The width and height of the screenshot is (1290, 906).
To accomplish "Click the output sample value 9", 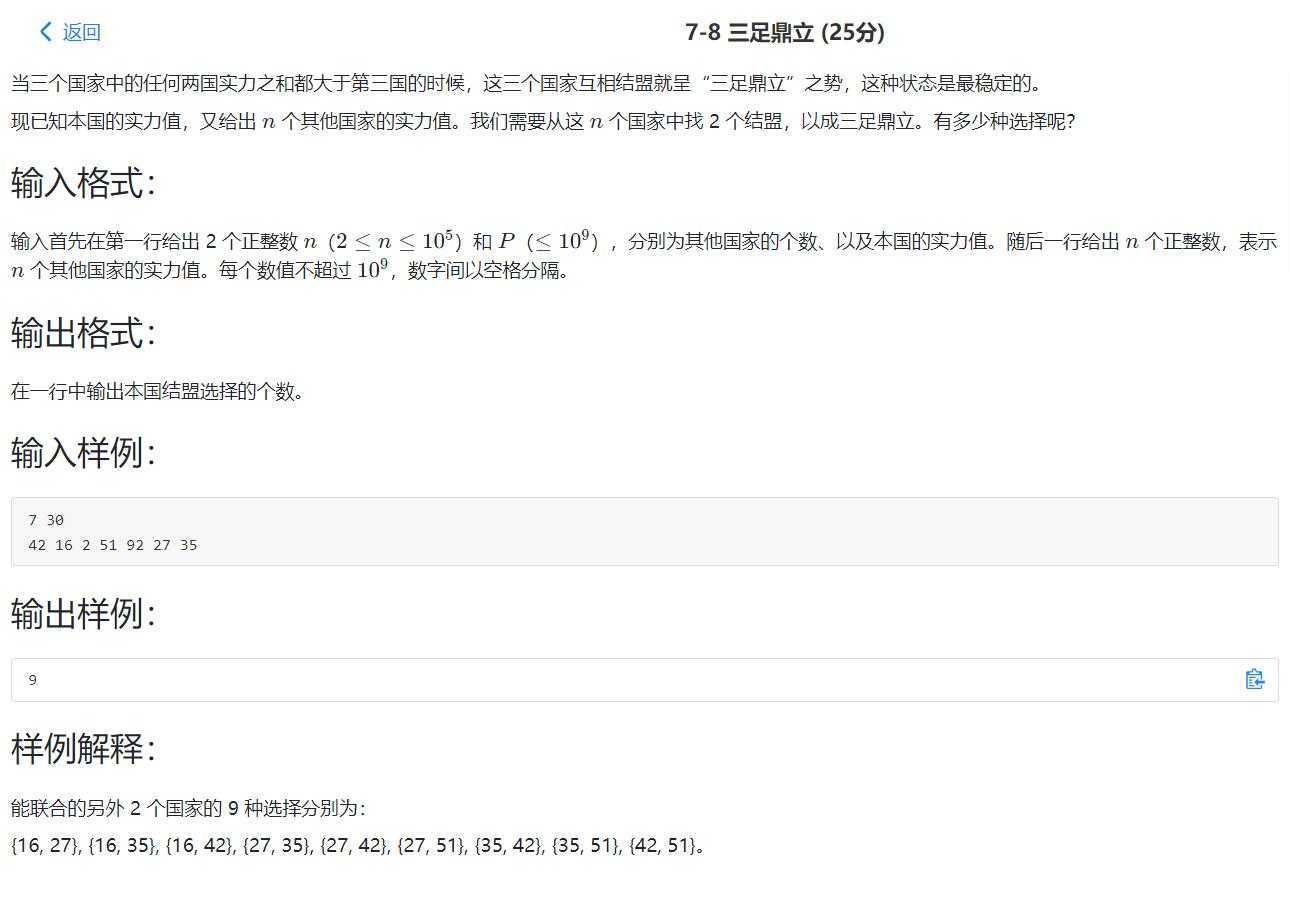I will [33, 680].
